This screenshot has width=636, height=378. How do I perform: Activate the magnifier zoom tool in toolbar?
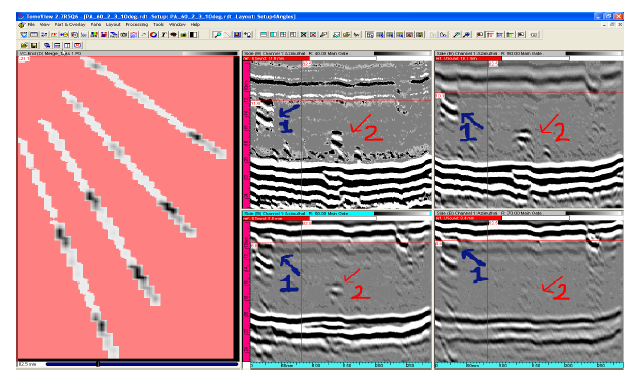[x=217, y=35]
